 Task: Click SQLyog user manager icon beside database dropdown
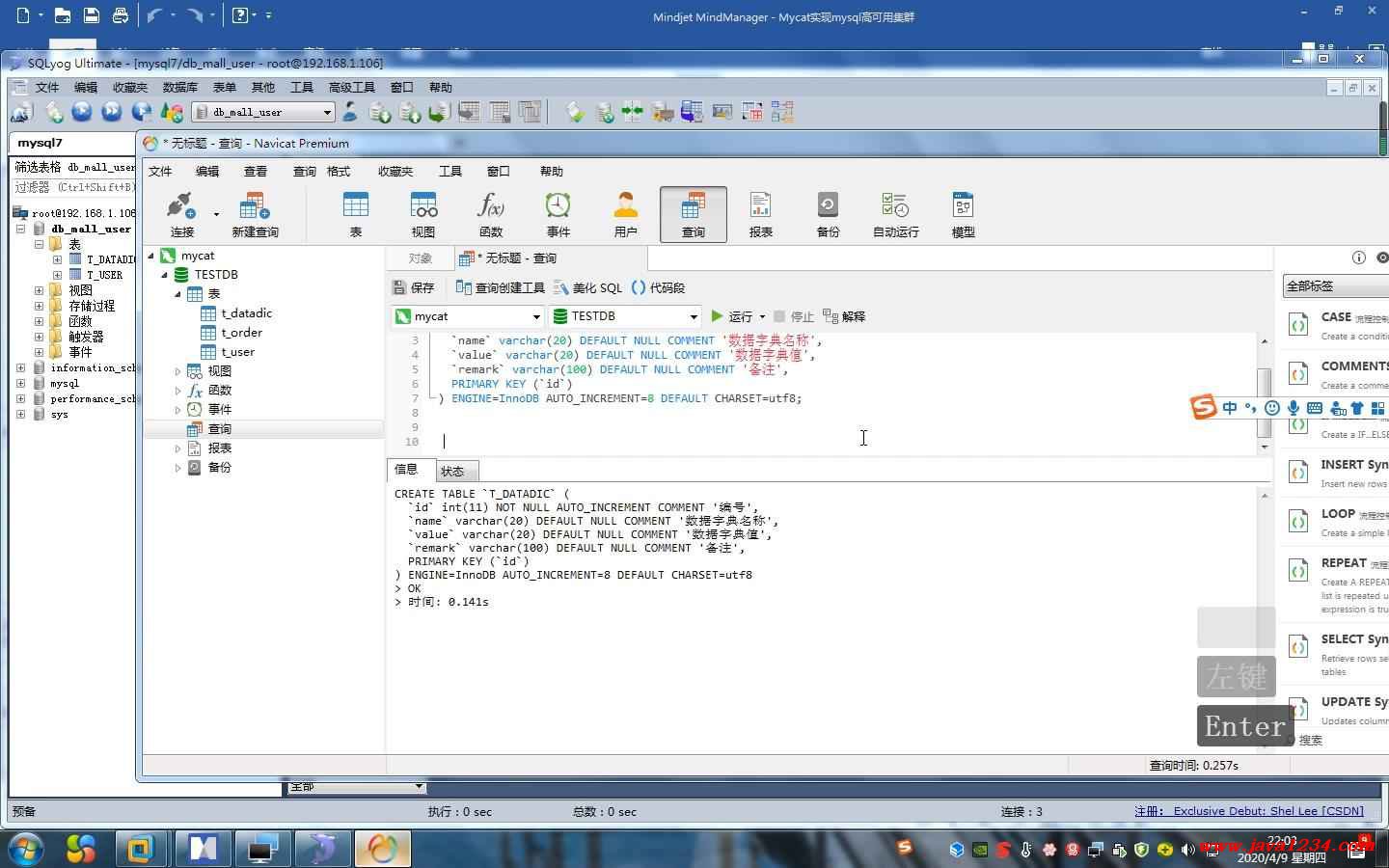point(350,112)
